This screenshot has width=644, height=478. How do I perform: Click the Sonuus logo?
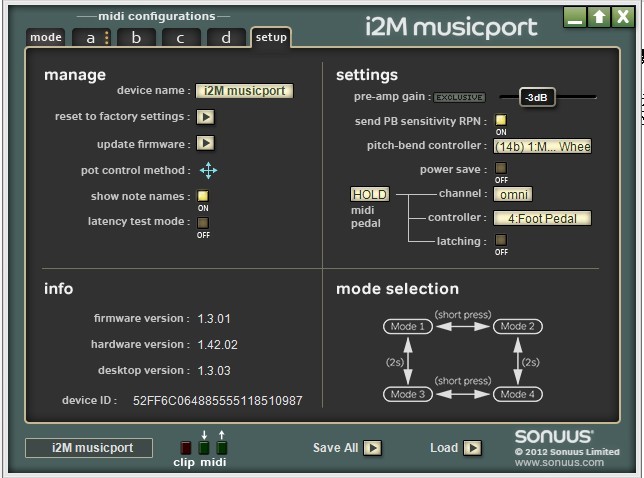tap(554, 437)
